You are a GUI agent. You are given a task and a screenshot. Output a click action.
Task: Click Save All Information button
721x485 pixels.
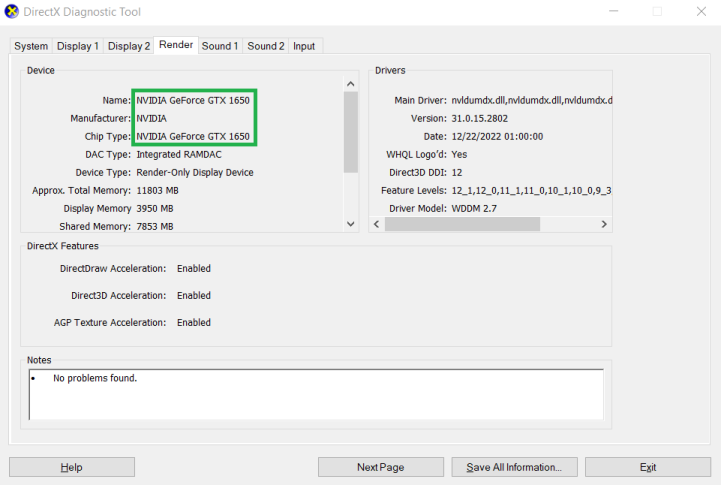tap(514, 467)
